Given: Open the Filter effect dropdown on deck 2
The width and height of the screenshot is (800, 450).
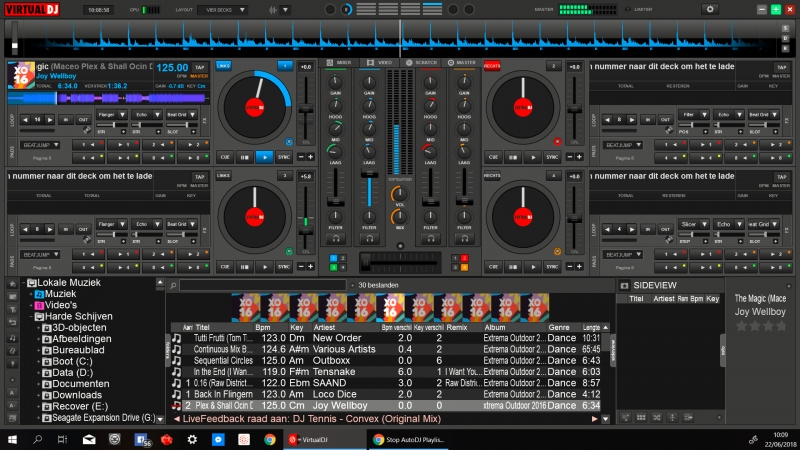Looking at the screenshot, I should click(x=694, y=115).
